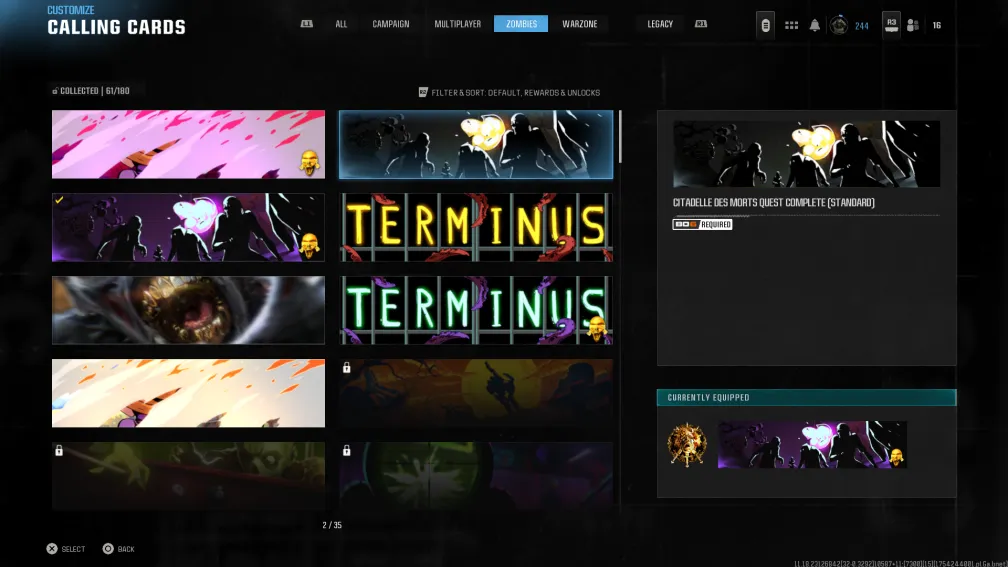Image resolution: width=1008 pixels, height=567 pixels.
Task: Click the Select button prompt
Action: point(66,549)
